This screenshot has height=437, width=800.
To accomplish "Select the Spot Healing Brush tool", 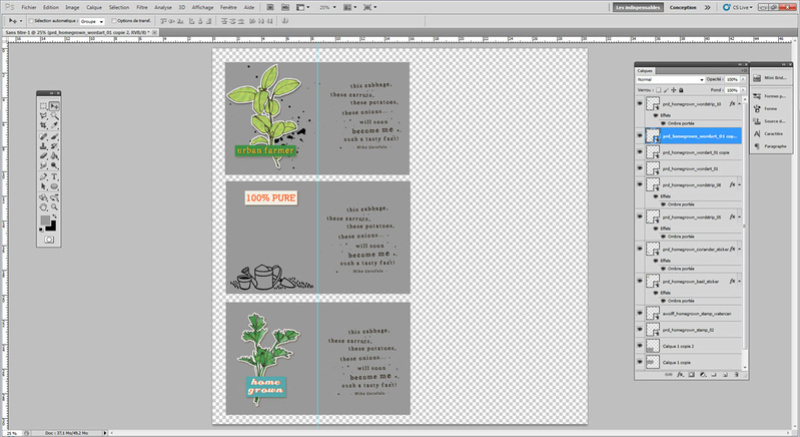I will coord(43,137).
